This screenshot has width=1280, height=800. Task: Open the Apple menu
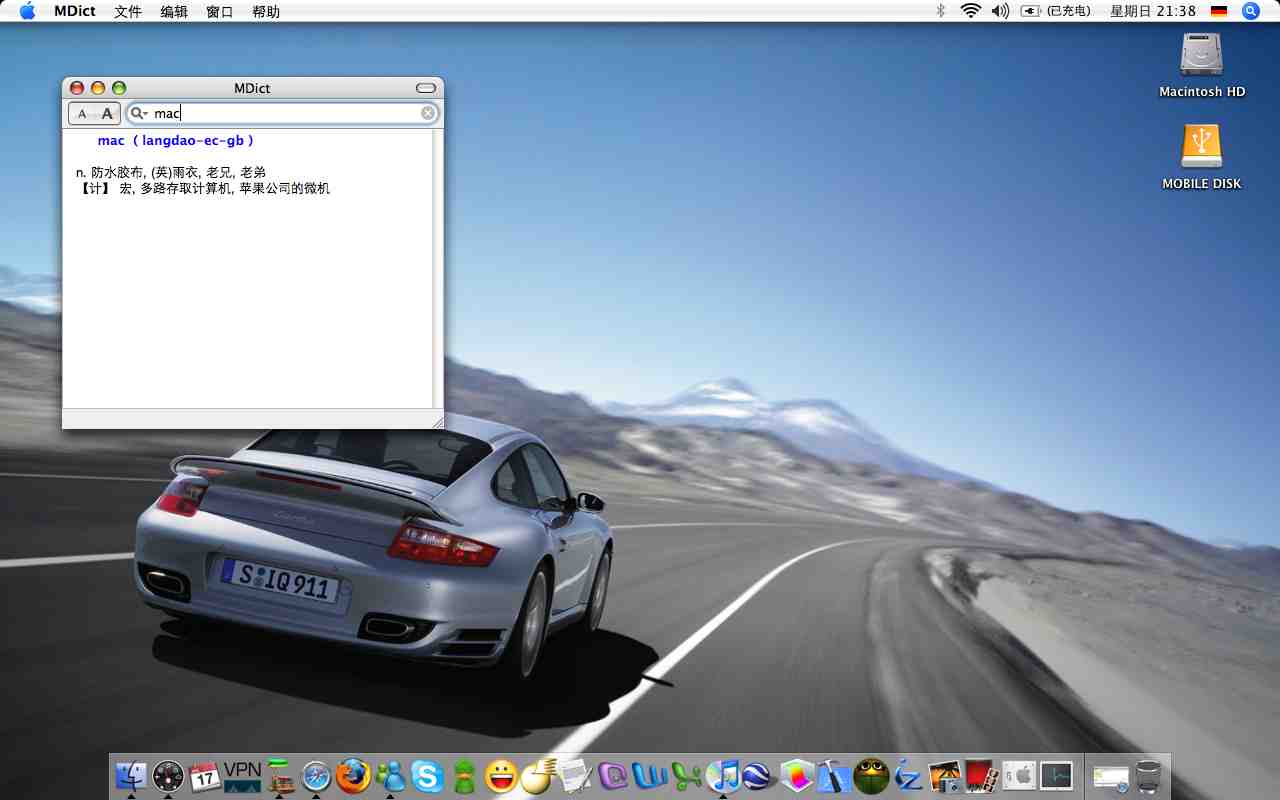pyautogui.click(x=27, y=11)
